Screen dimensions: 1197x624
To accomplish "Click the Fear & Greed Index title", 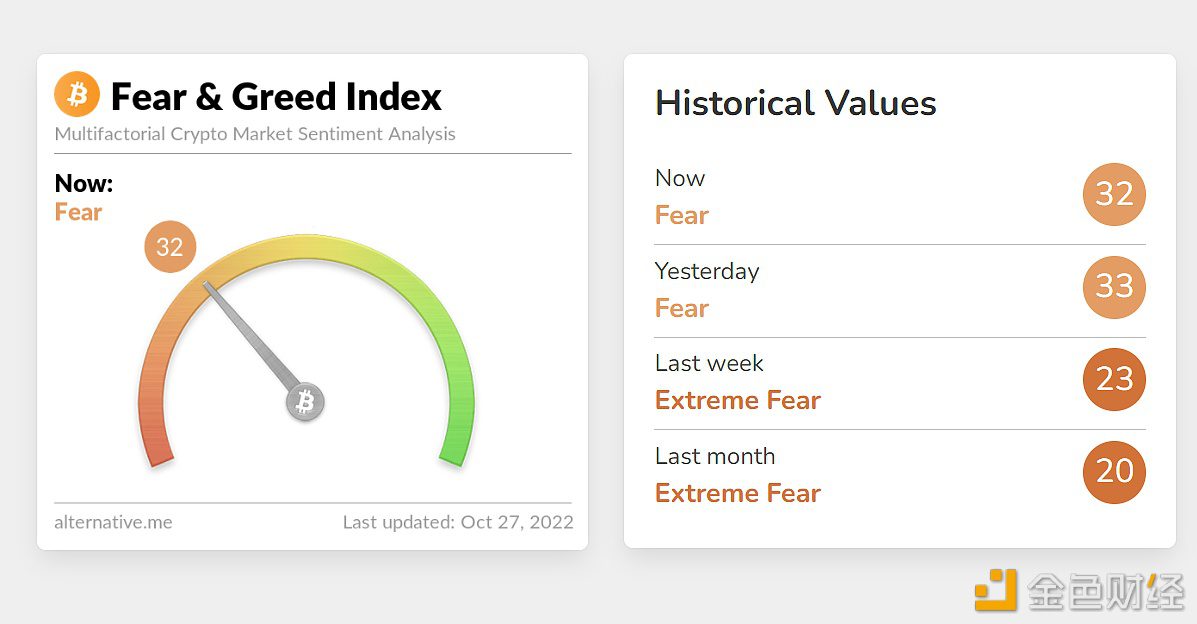I will coord(276,97).
